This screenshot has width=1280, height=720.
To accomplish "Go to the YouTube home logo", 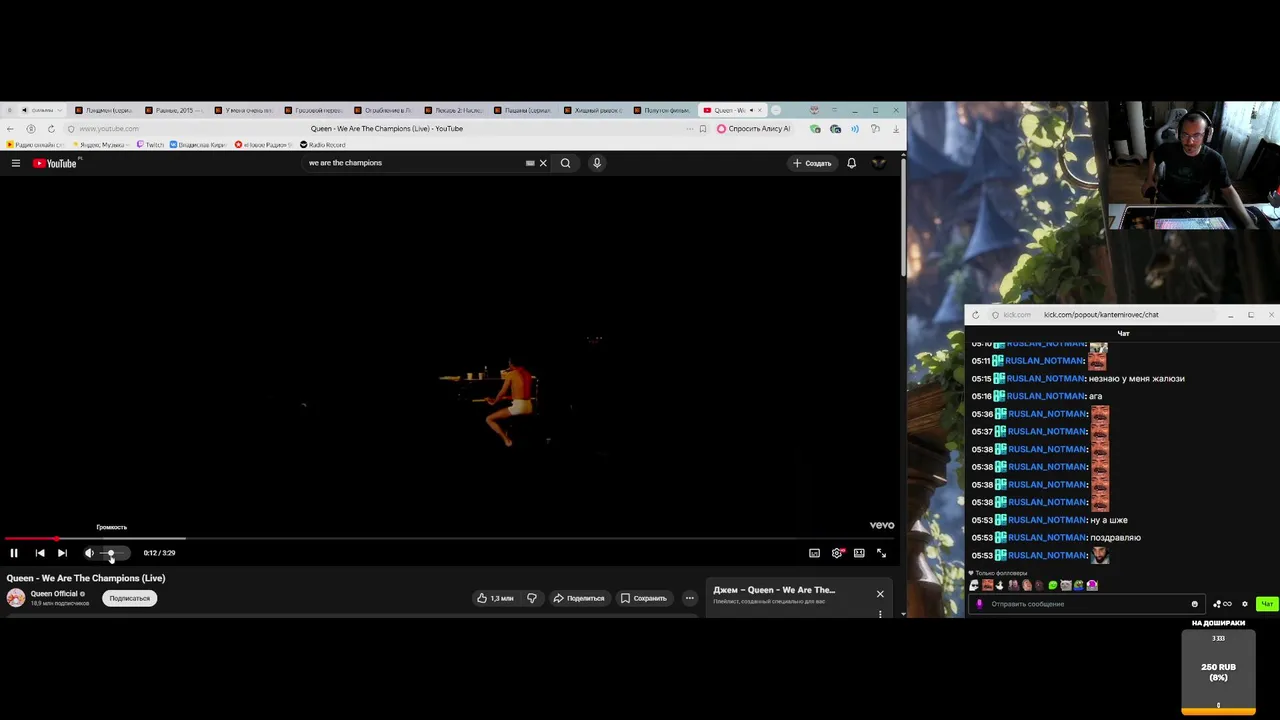I will (x=55, y=163).
